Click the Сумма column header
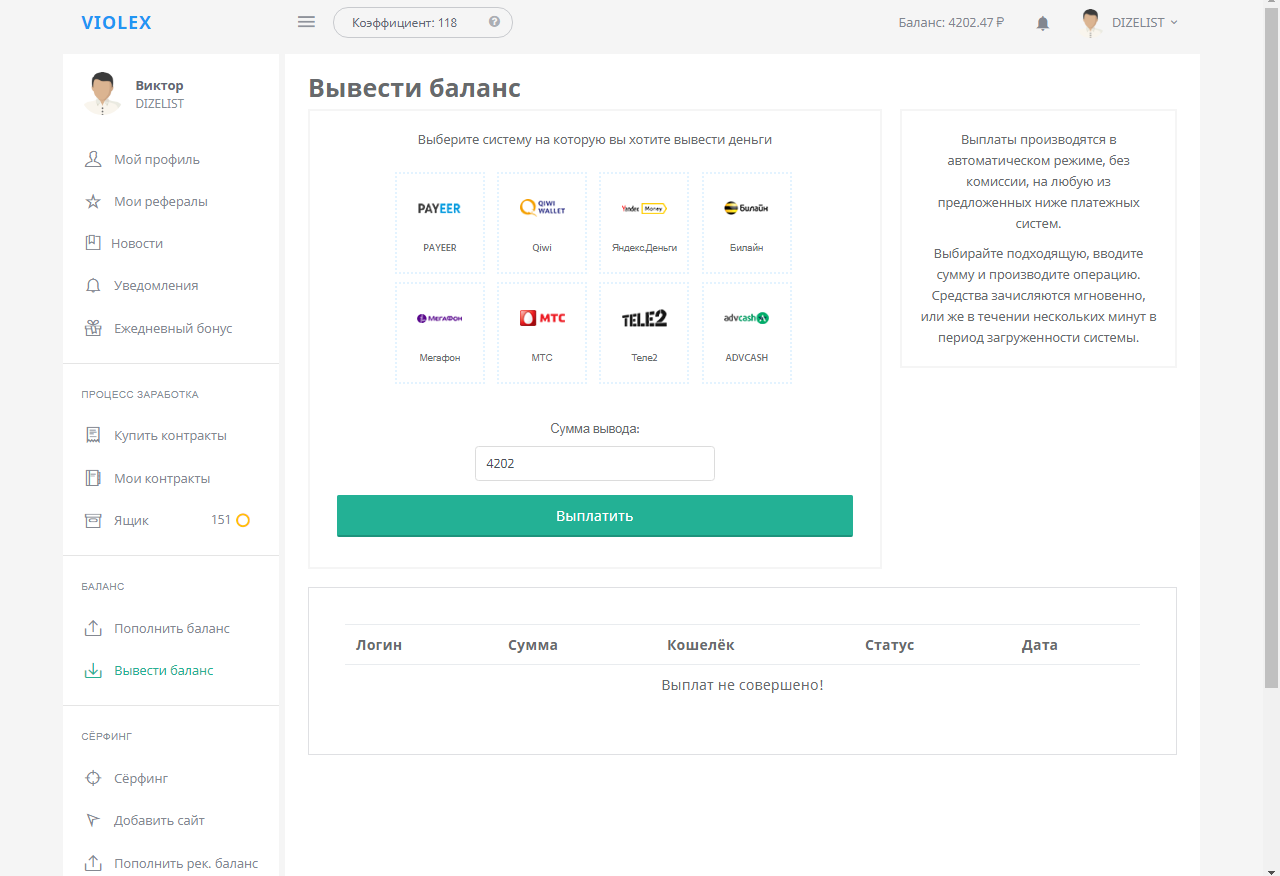The width and height of the screenshot is (1280, 876). tap(533, 645)
